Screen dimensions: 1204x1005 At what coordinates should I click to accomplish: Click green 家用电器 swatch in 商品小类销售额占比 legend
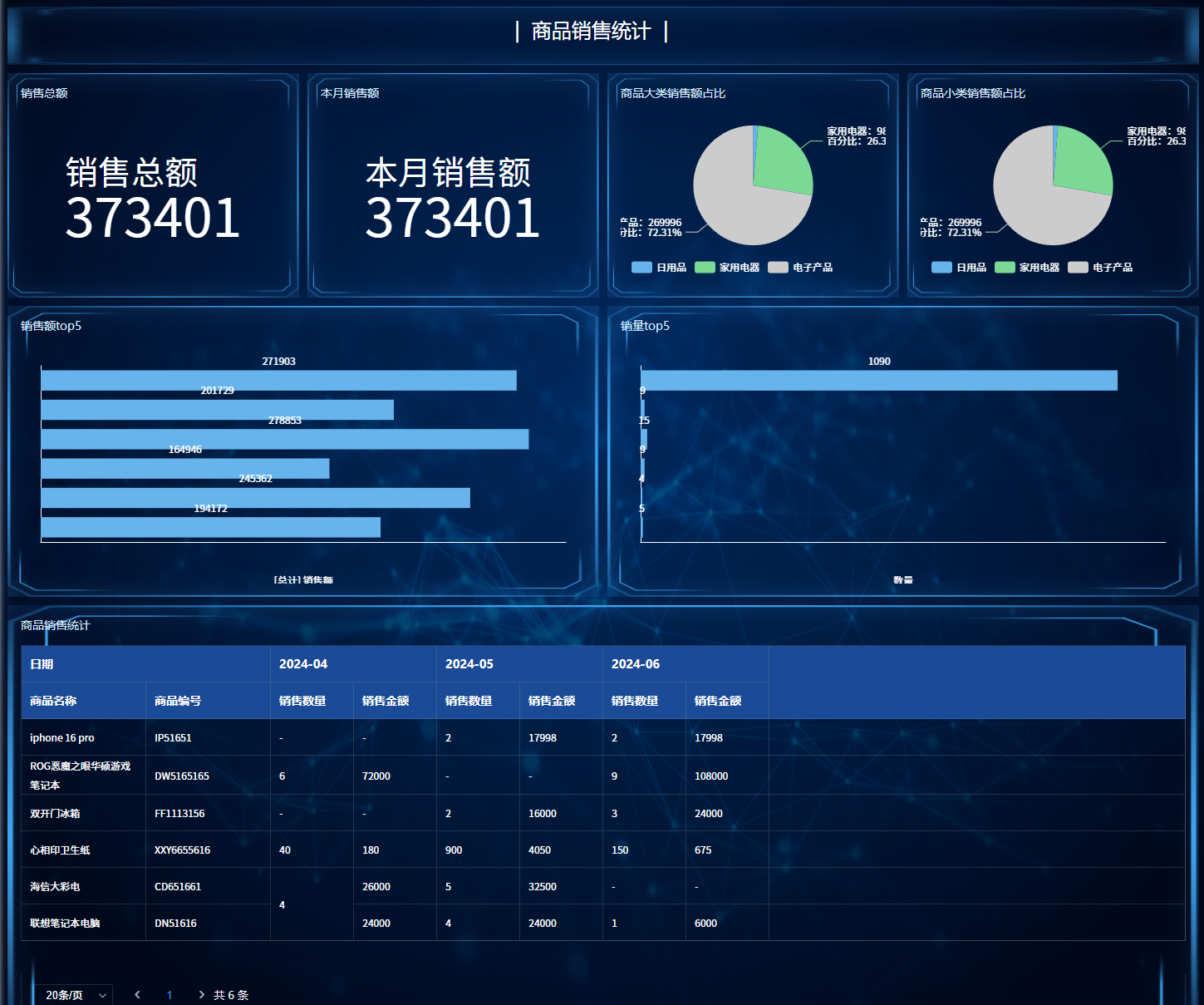(1005, 268)
